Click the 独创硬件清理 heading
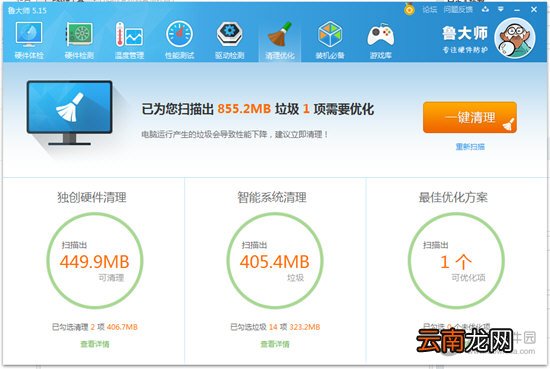 (92, 197)
